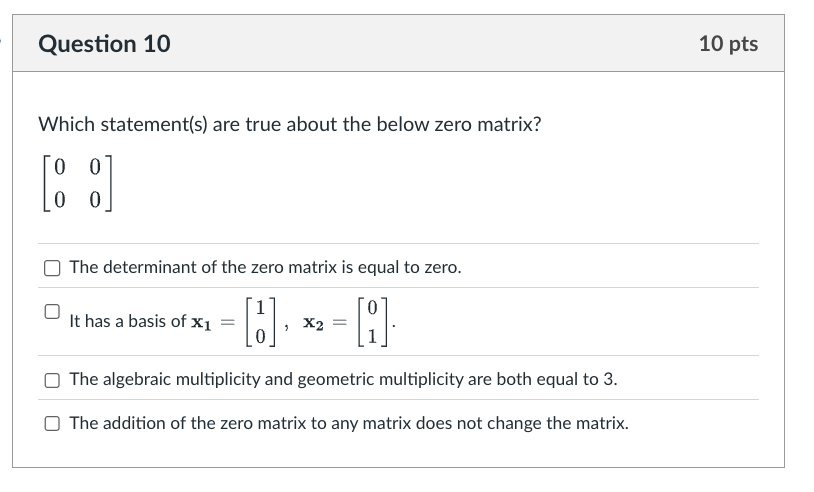Check the determinant equals zero checkbox
The height and width of the screenshot is (492, 814).
[x=51, y=267]
